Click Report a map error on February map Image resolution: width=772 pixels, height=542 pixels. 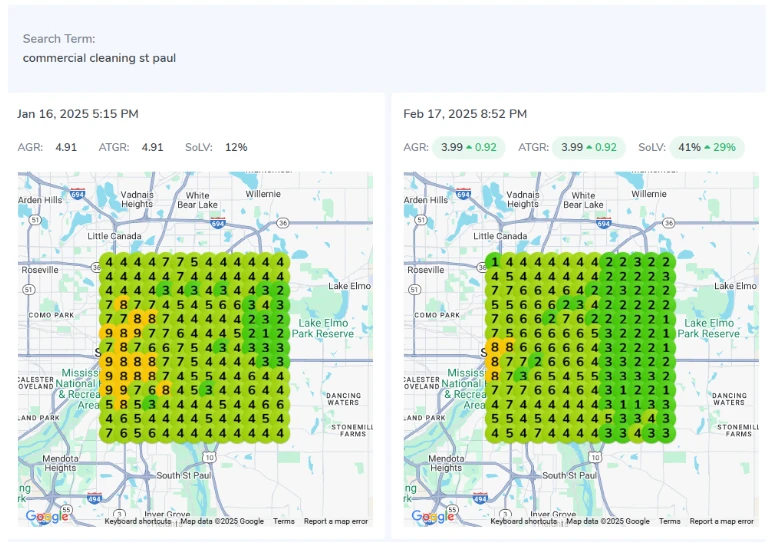(721, 521)
